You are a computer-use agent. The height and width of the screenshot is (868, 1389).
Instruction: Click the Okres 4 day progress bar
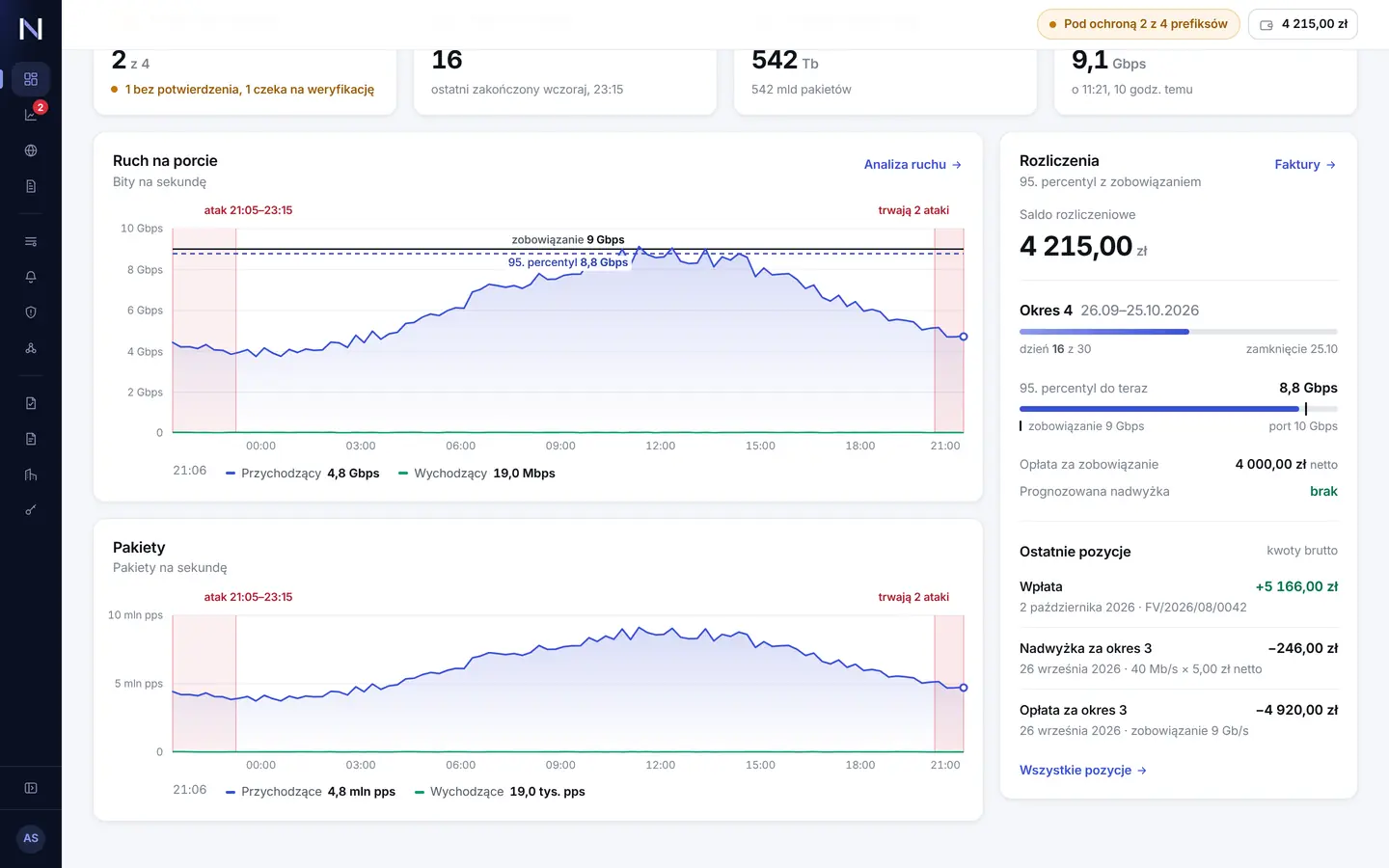(1179, 332)
